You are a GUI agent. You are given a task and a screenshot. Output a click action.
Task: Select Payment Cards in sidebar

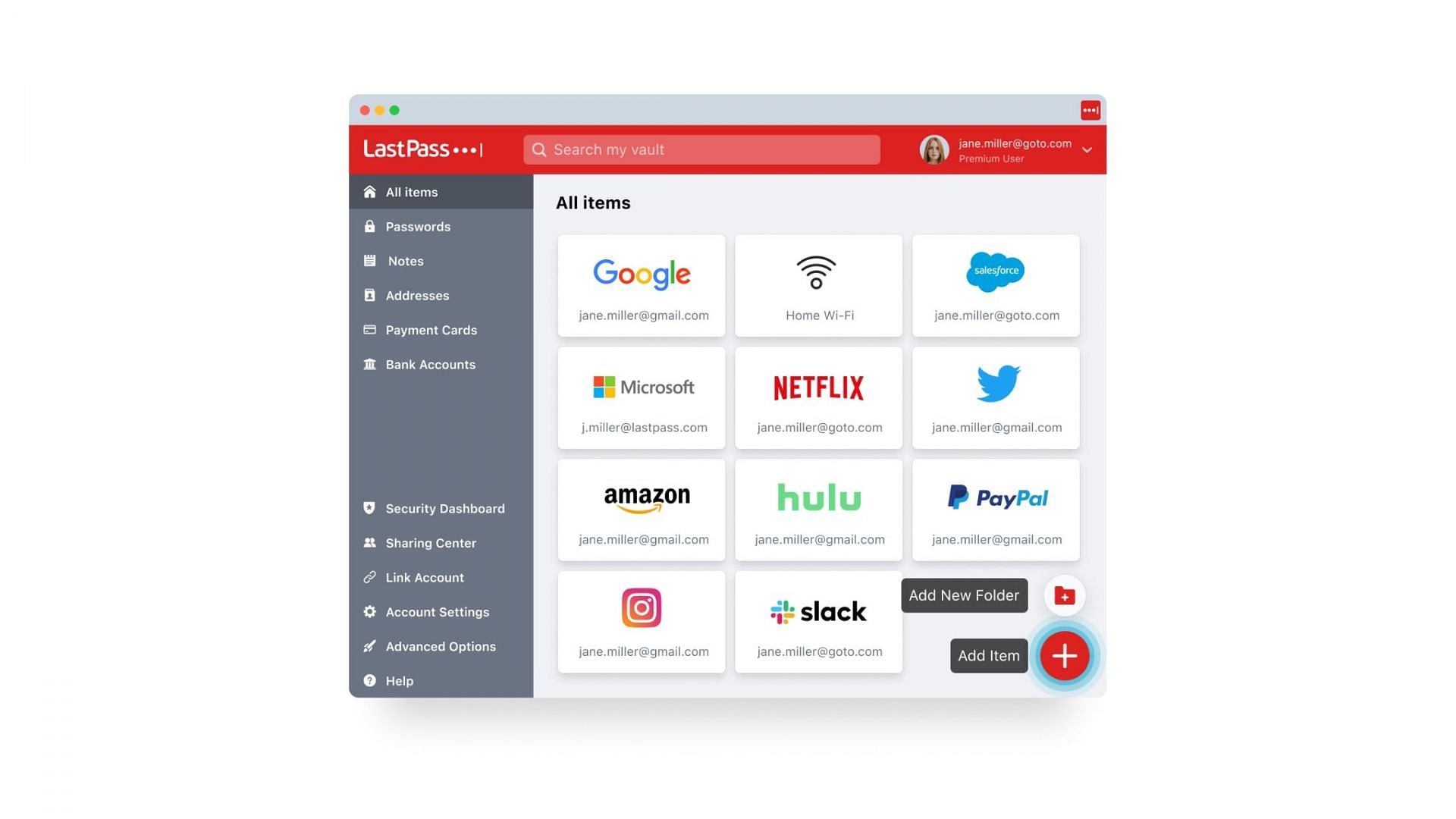click(x=431, y=329)
